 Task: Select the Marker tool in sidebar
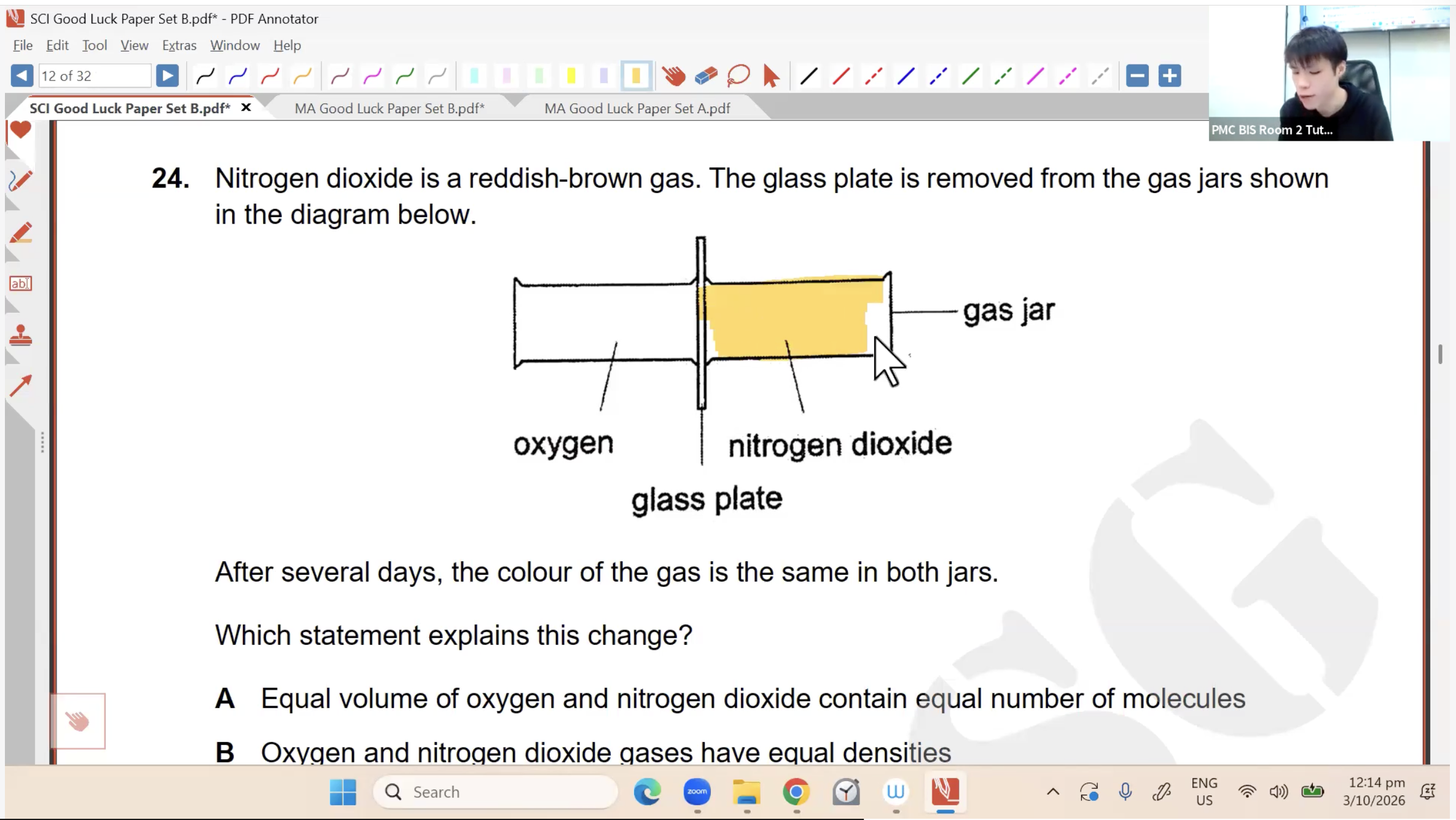point(20,233)
